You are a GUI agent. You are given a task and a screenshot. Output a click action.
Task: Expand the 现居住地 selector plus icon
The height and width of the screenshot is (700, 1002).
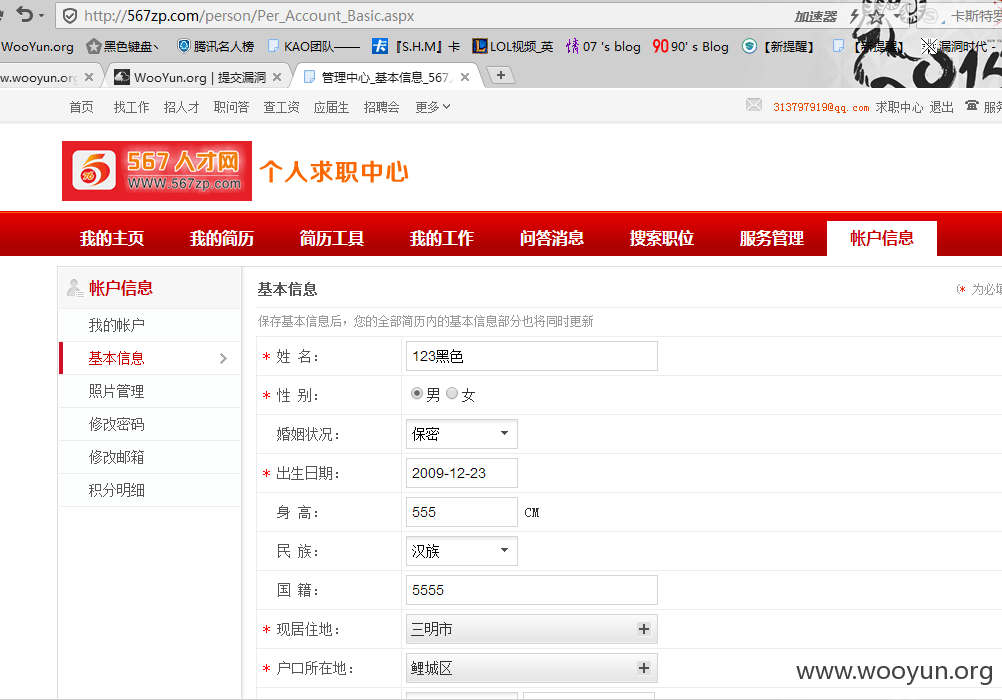pyautogui.click(x=644, y=629)
